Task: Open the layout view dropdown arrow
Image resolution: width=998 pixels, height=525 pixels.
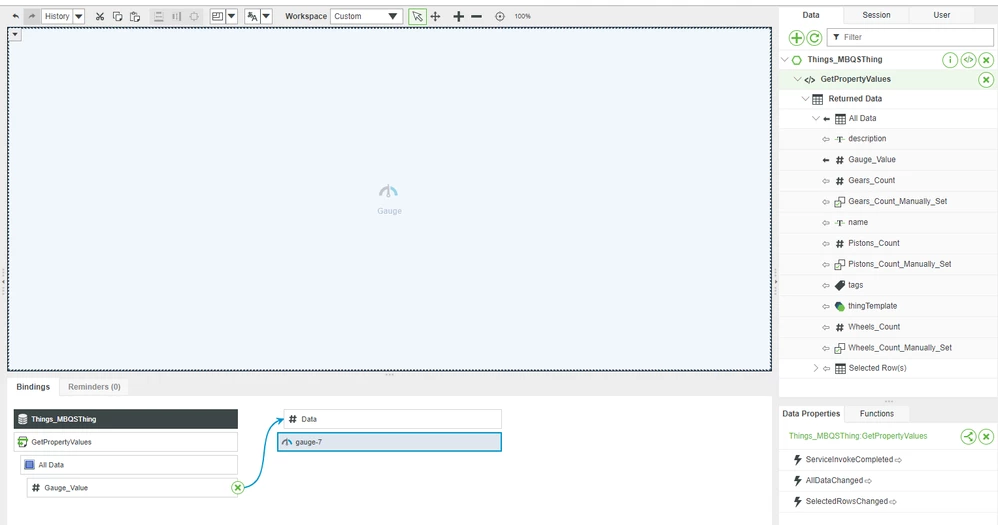Action: click(x=232, y=16)
